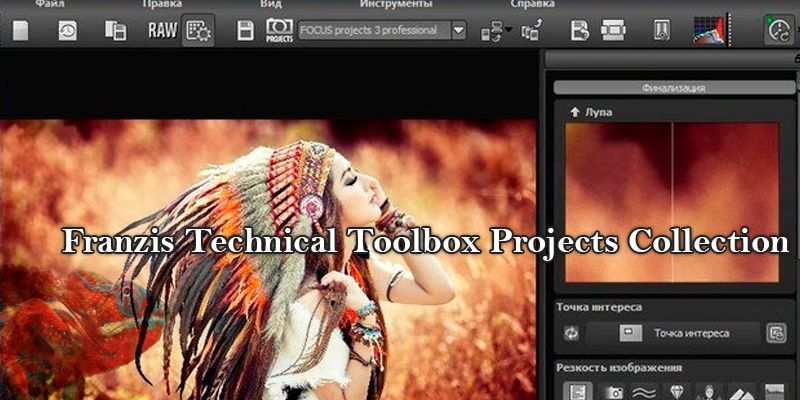Click the floppy disk save icon
800x400 pixels.
tap(245, 31)
